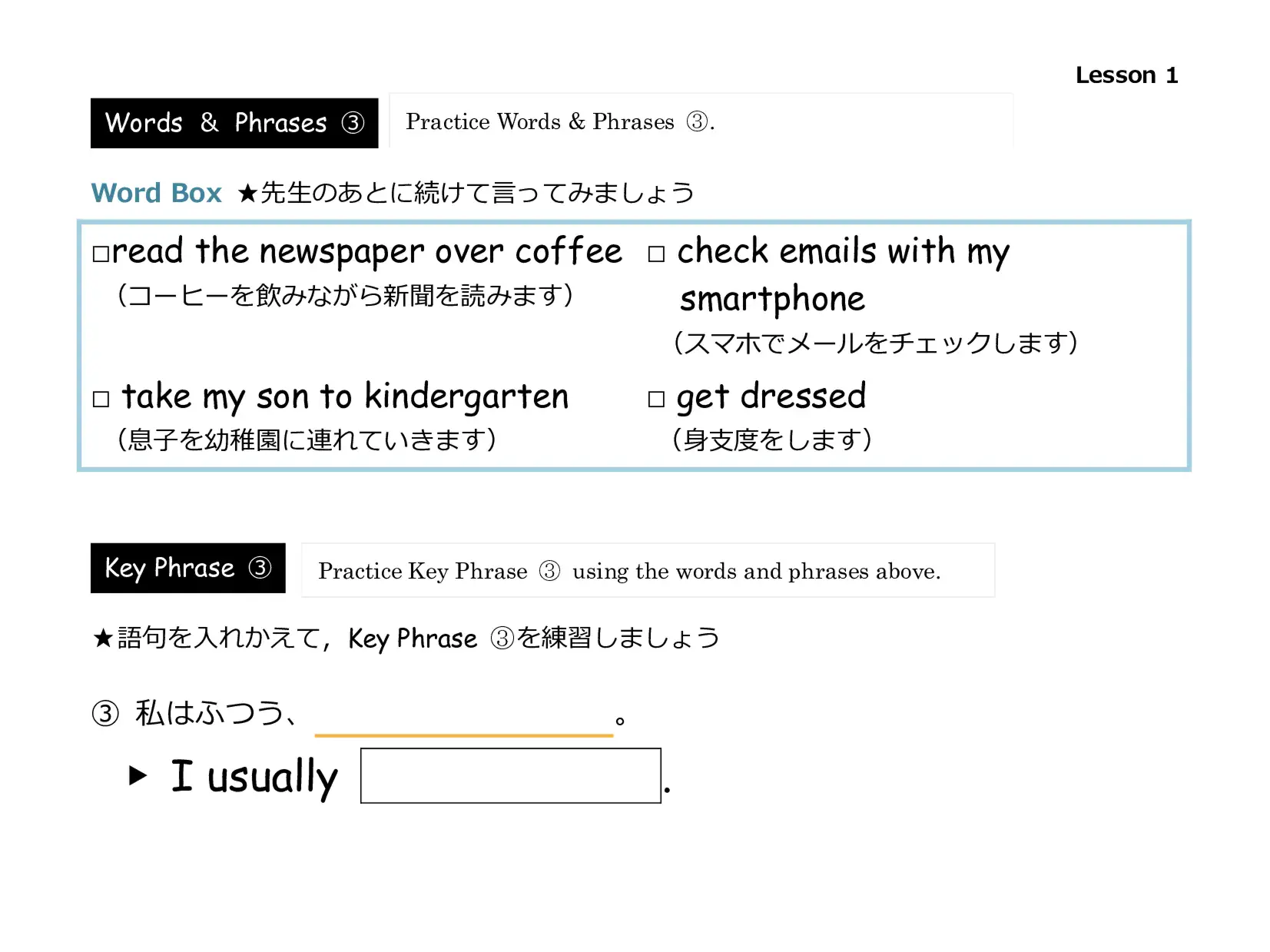Tick the checkbox beside "read the newspaper over coffee"
Screen dimensions: 1270x952
click(x=101, y=254)
